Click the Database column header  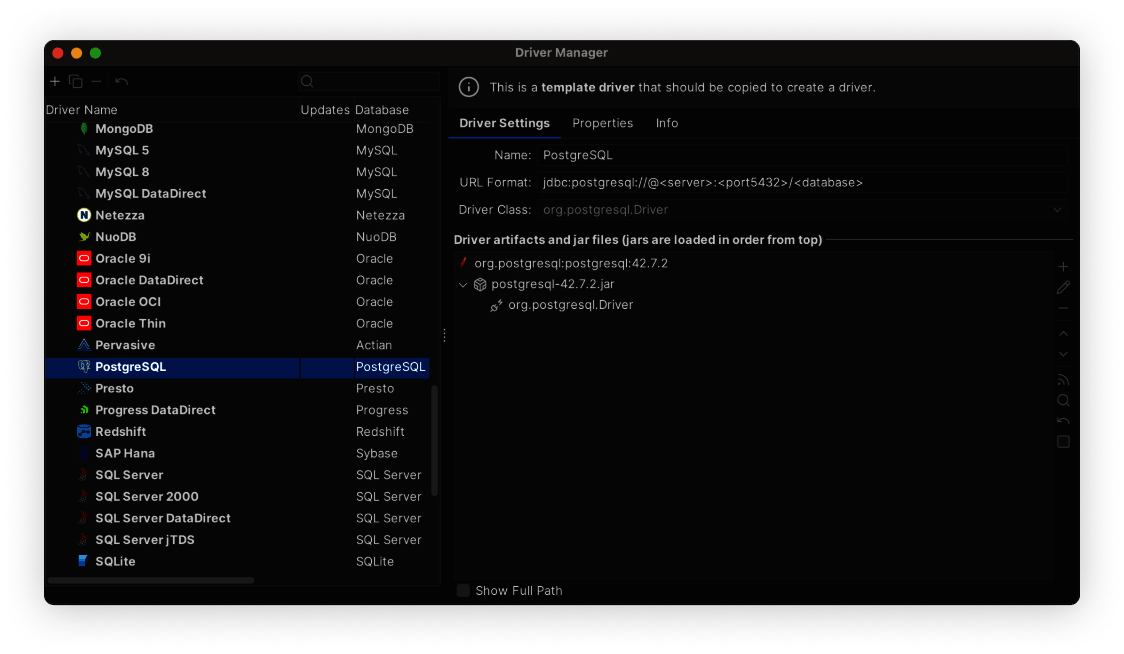pos(382,110)
